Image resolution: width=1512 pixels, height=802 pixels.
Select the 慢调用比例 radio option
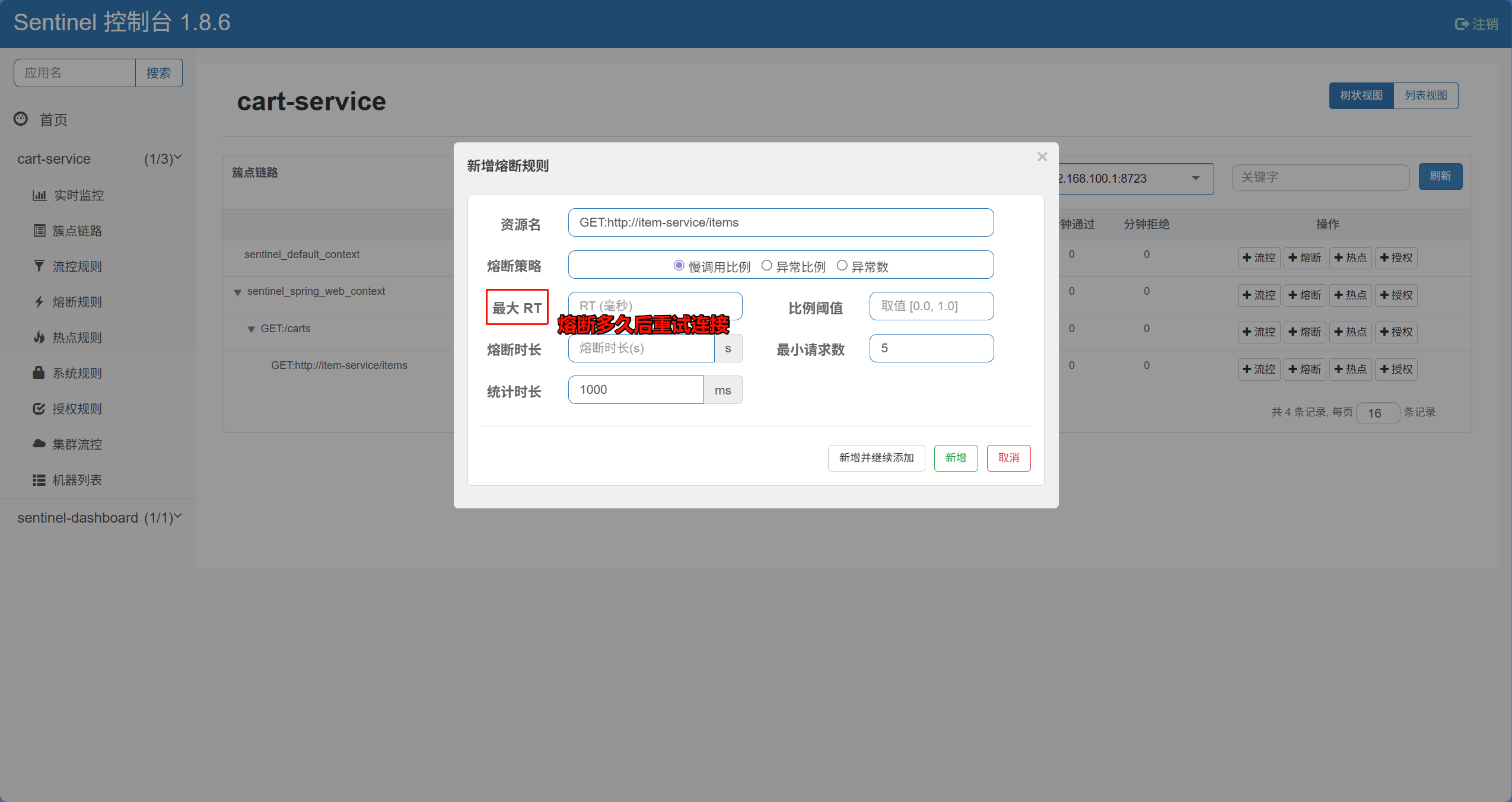(x=679, y=265)
